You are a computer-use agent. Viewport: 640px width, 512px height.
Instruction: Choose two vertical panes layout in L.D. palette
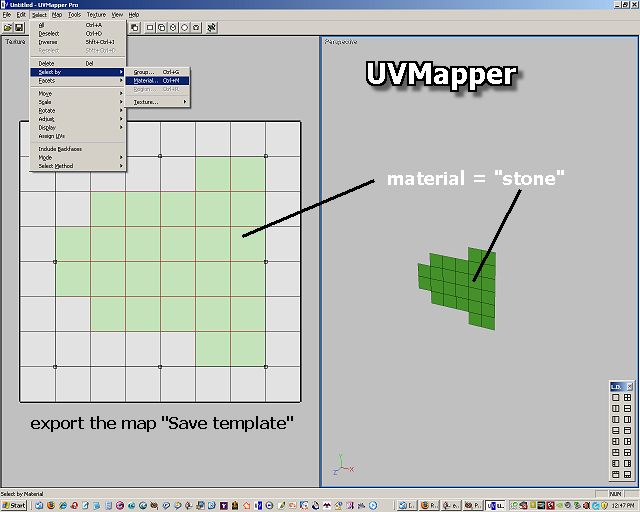tap(616, 408)
